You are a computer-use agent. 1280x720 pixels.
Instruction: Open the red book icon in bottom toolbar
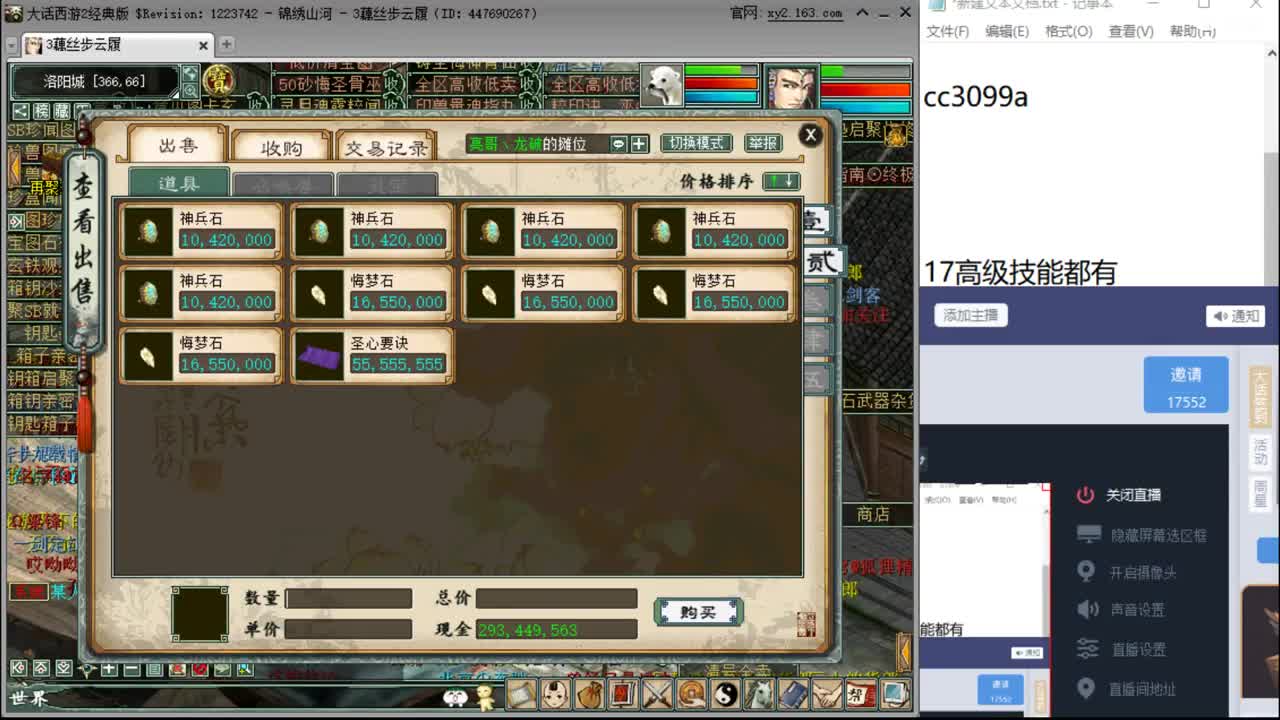[x=622, y=694]
